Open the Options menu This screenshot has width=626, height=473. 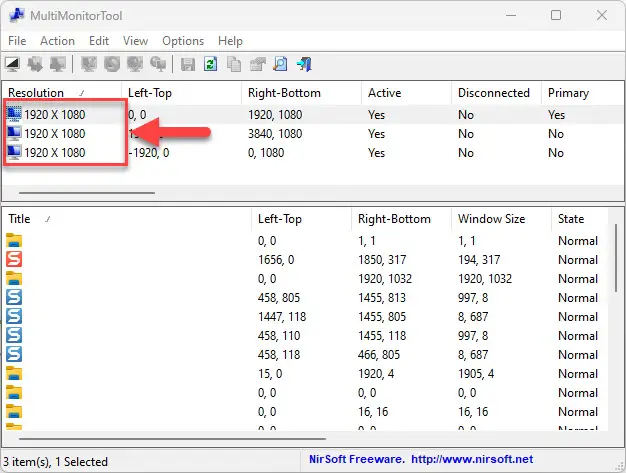coord(183,41)
